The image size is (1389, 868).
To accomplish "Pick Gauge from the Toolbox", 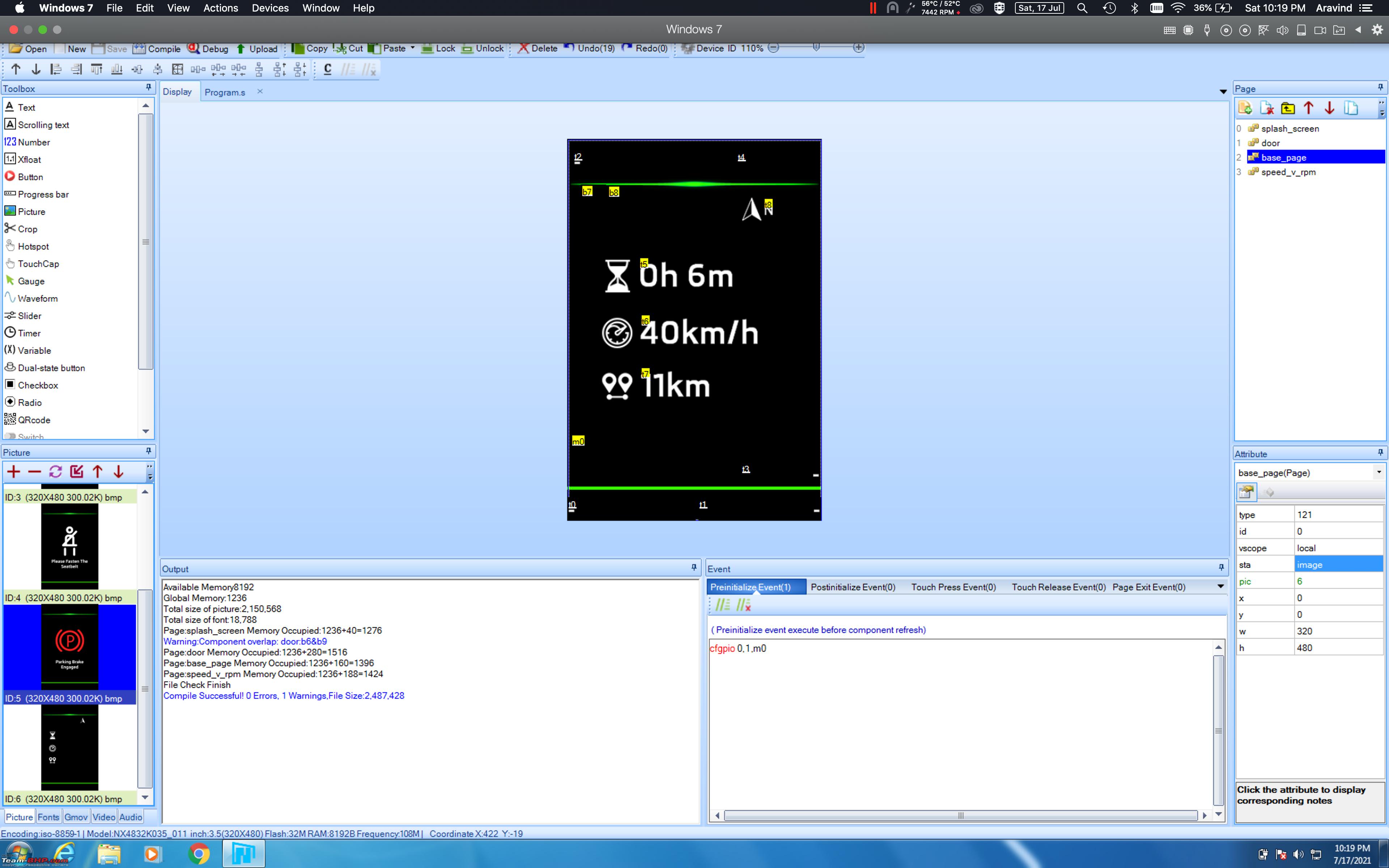I will tap(31, 281).
